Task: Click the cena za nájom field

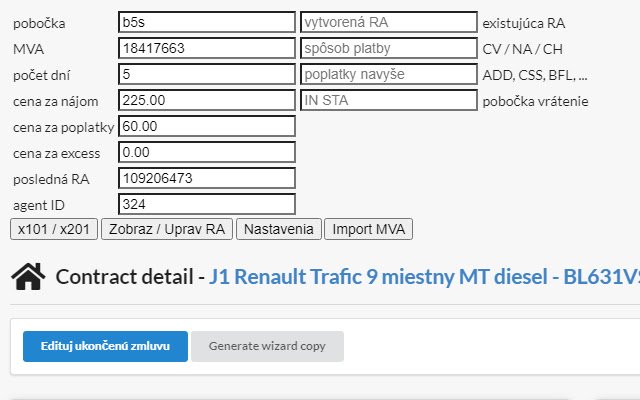Action: [x=207, y=100]
